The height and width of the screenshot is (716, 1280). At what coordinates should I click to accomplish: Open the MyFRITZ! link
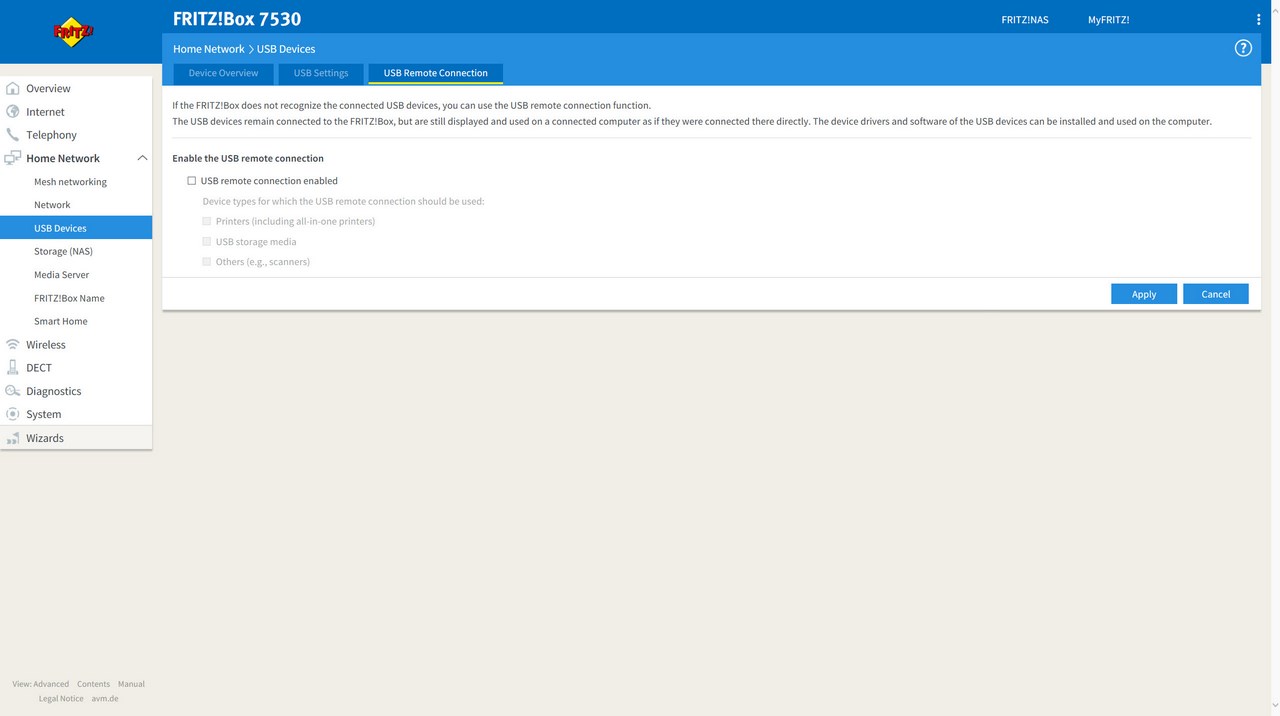pyautogui.click(x=1108, y=20)
